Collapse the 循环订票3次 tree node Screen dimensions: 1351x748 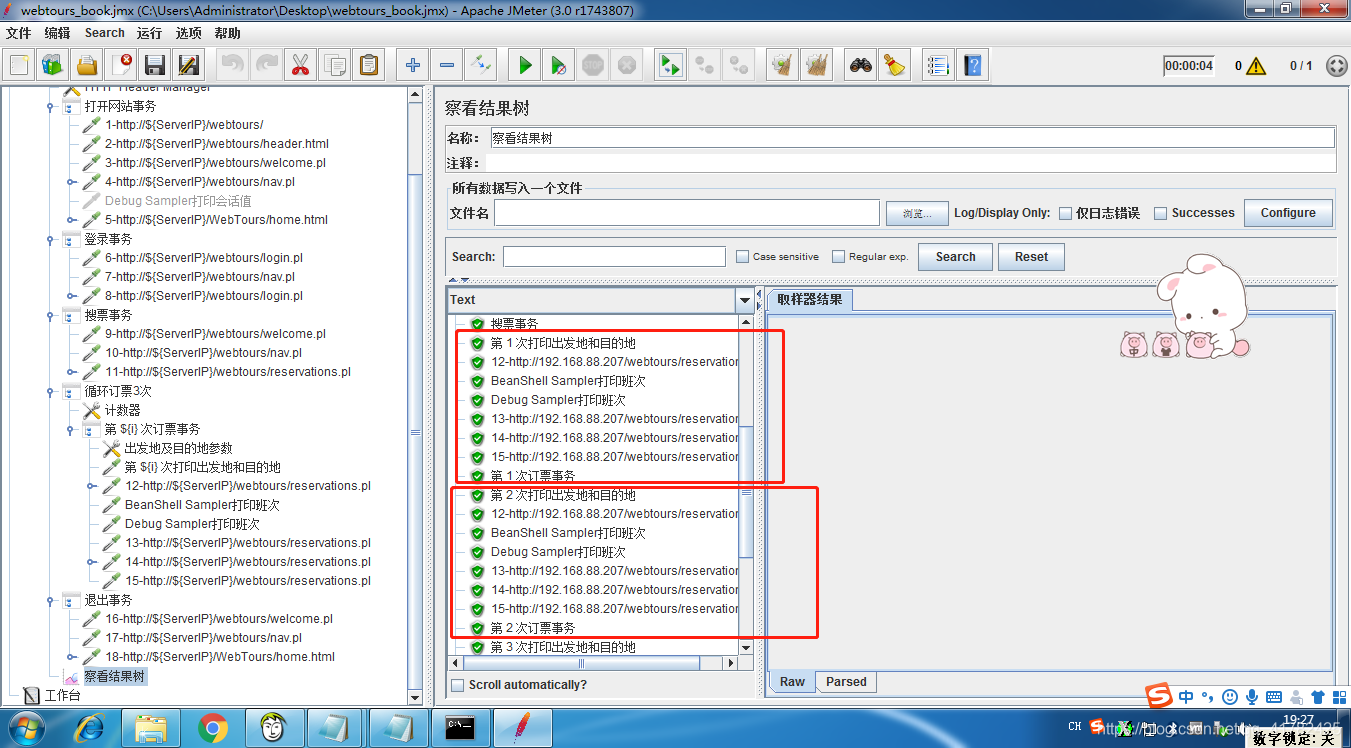(x=50, y=392)
